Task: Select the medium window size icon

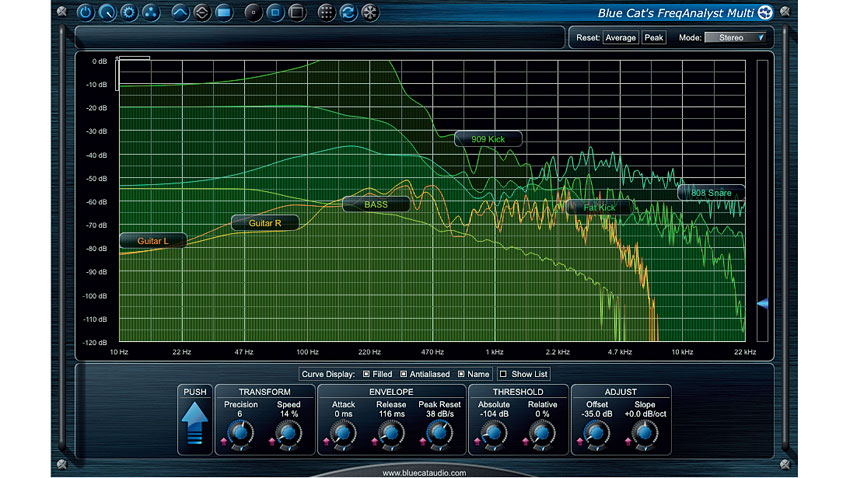Action: pos(275,12)
